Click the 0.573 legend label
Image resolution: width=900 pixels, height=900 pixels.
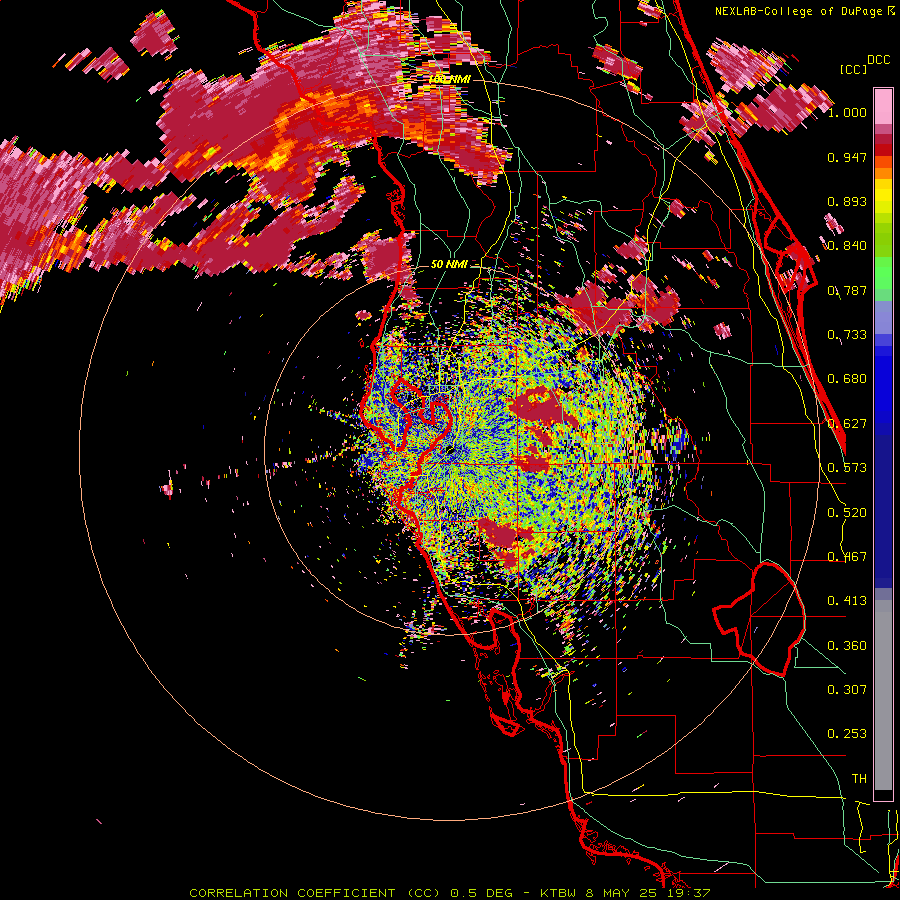click(x=847, y=468)
